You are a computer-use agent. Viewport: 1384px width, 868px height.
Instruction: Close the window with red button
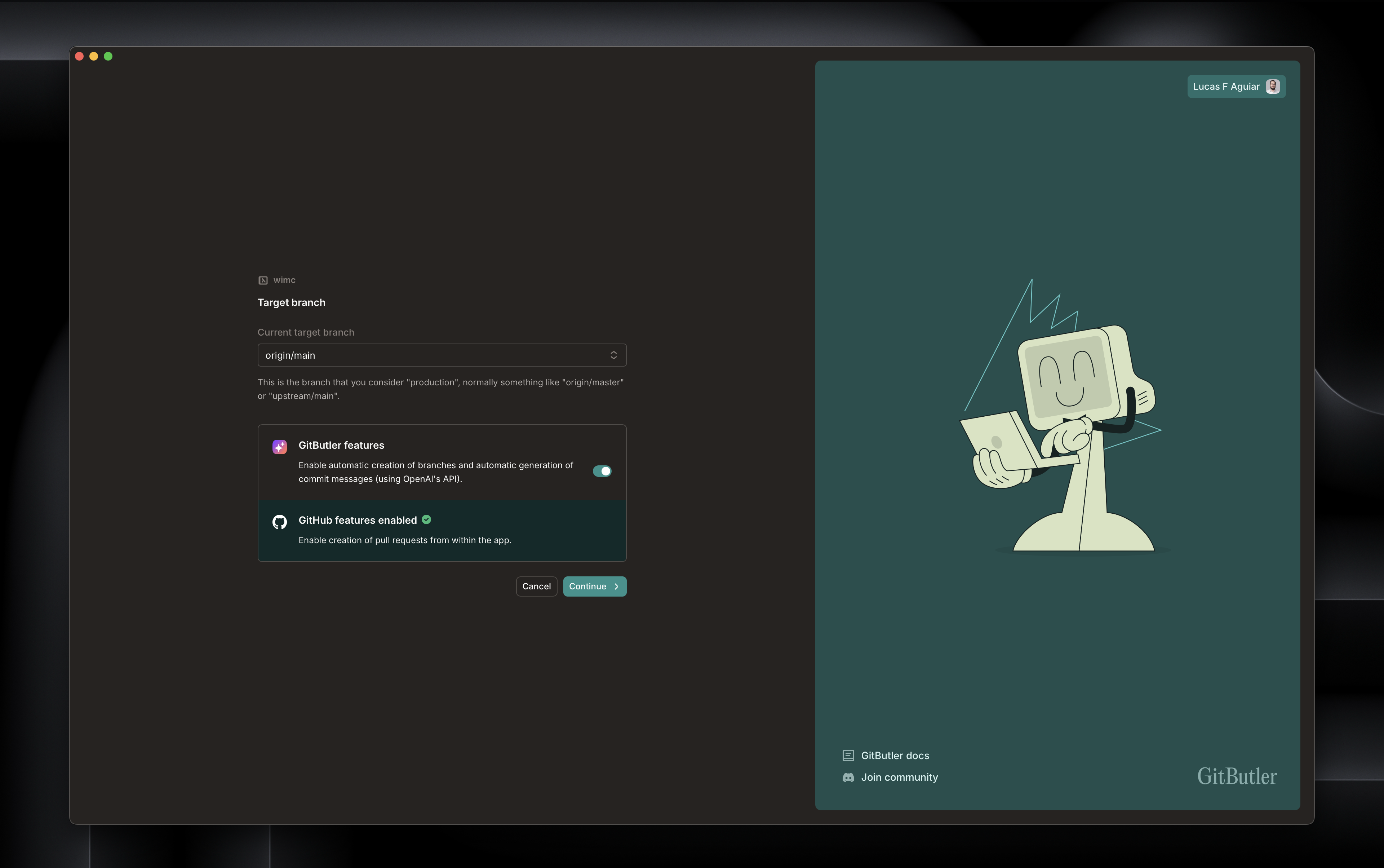click(79, 56)
